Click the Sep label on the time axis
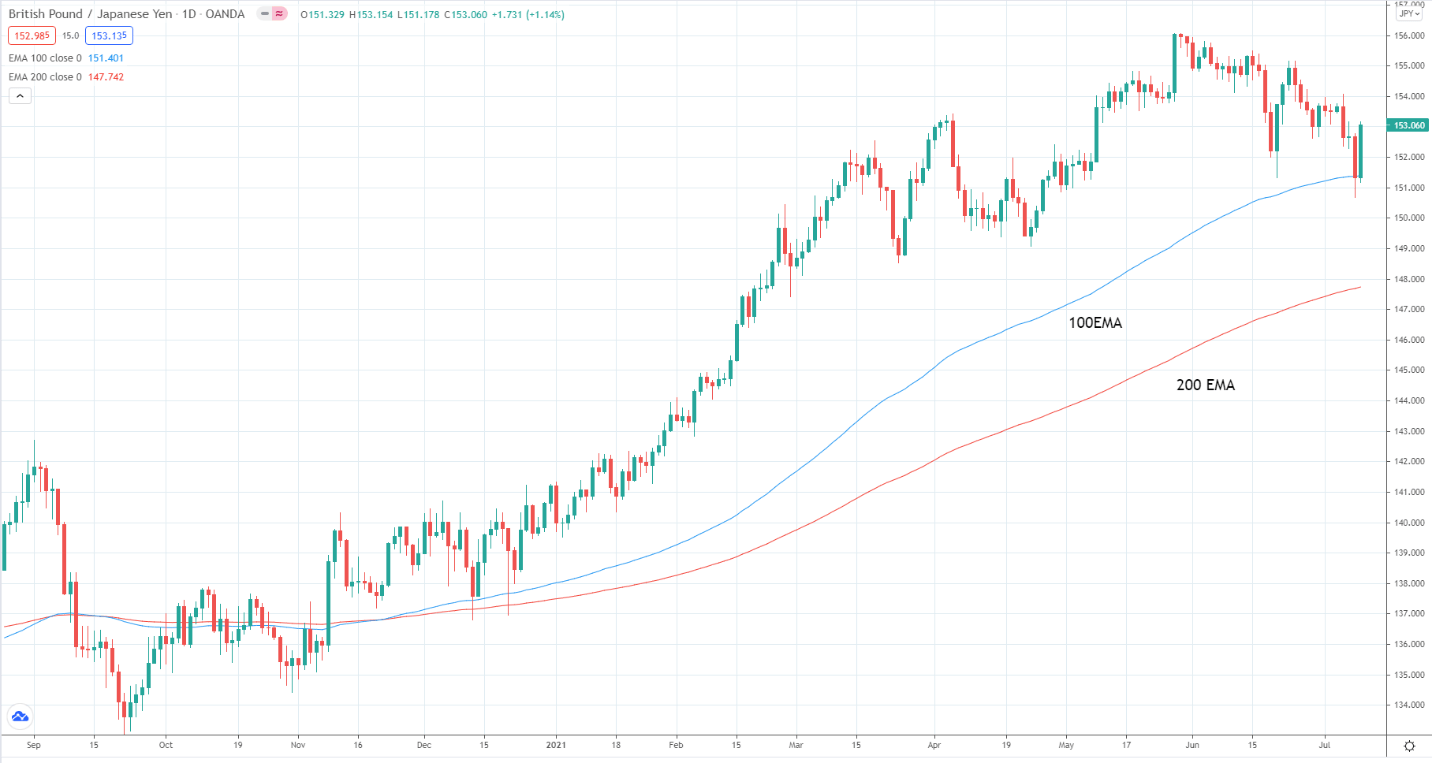Screen dimensions: 1432x763 (x=33, y=745)
